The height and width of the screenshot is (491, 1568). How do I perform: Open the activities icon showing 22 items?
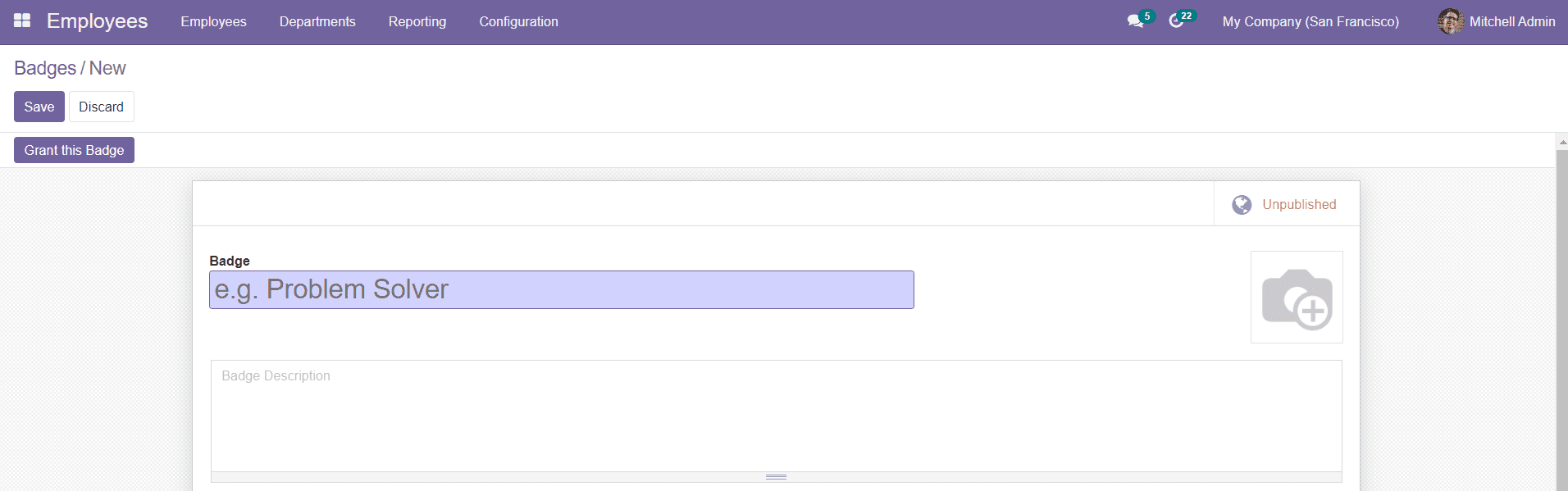click(1179, 20)
